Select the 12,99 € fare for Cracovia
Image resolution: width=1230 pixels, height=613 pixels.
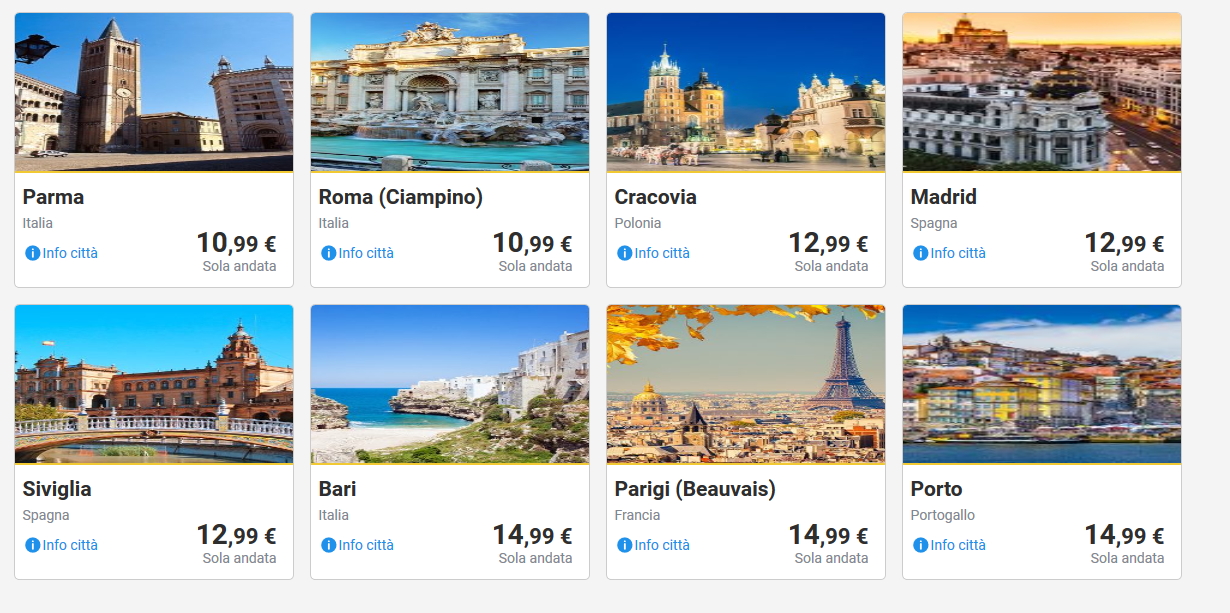pyautogui.click(x=828, y=243)
